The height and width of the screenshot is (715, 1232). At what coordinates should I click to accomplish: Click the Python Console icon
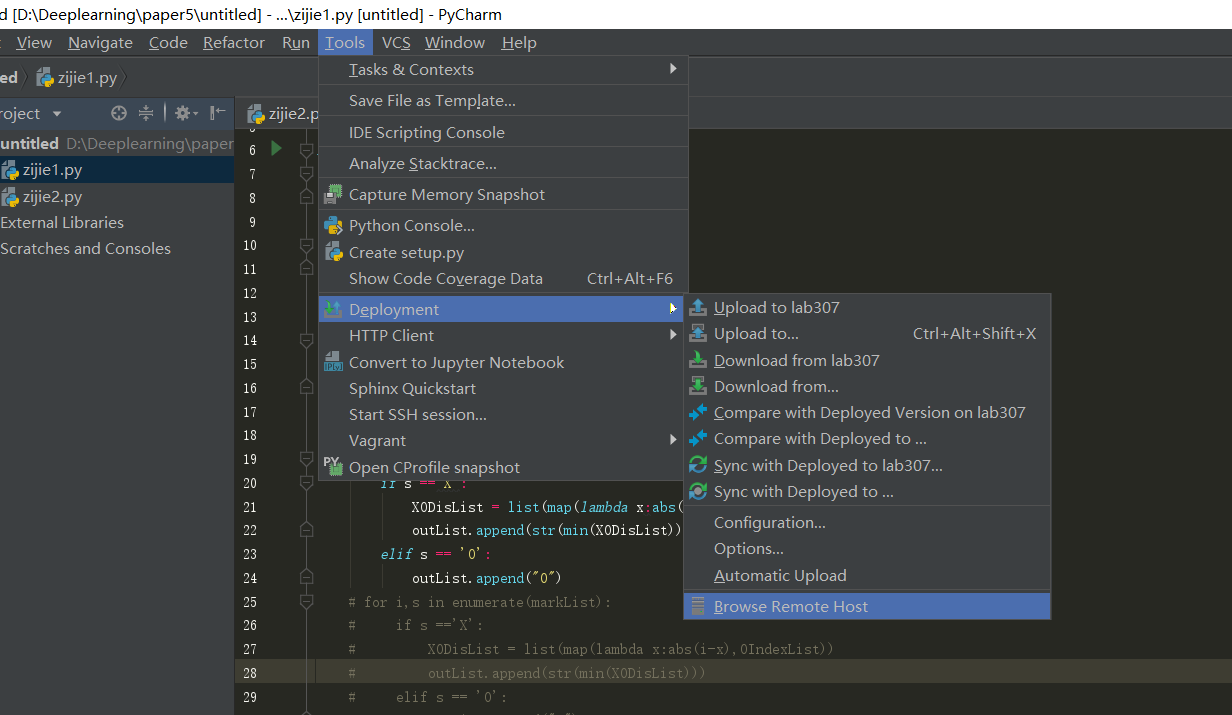[333, 225]
